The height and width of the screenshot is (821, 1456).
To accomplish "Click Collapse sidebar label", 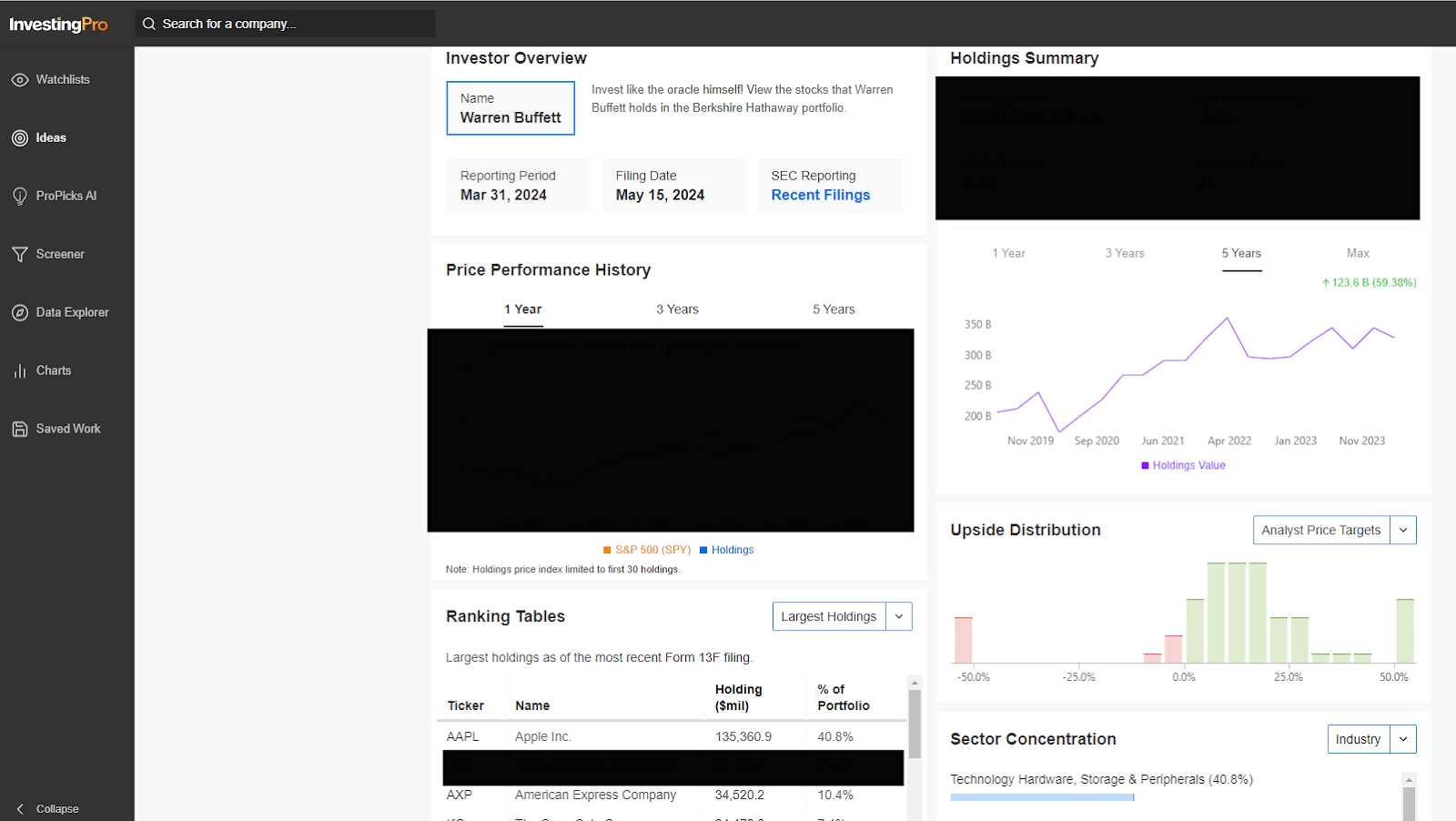I will 57,809.
